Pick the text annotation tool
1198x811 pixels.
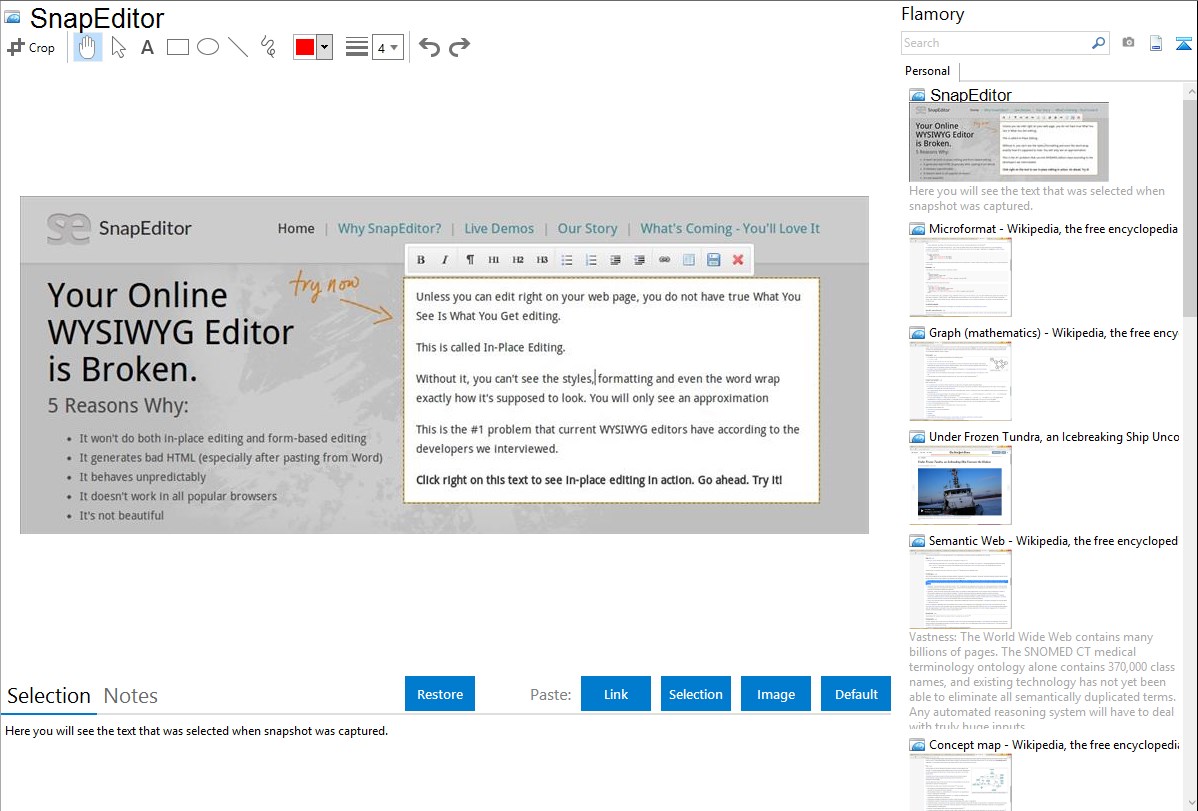(x=147, y=47)
